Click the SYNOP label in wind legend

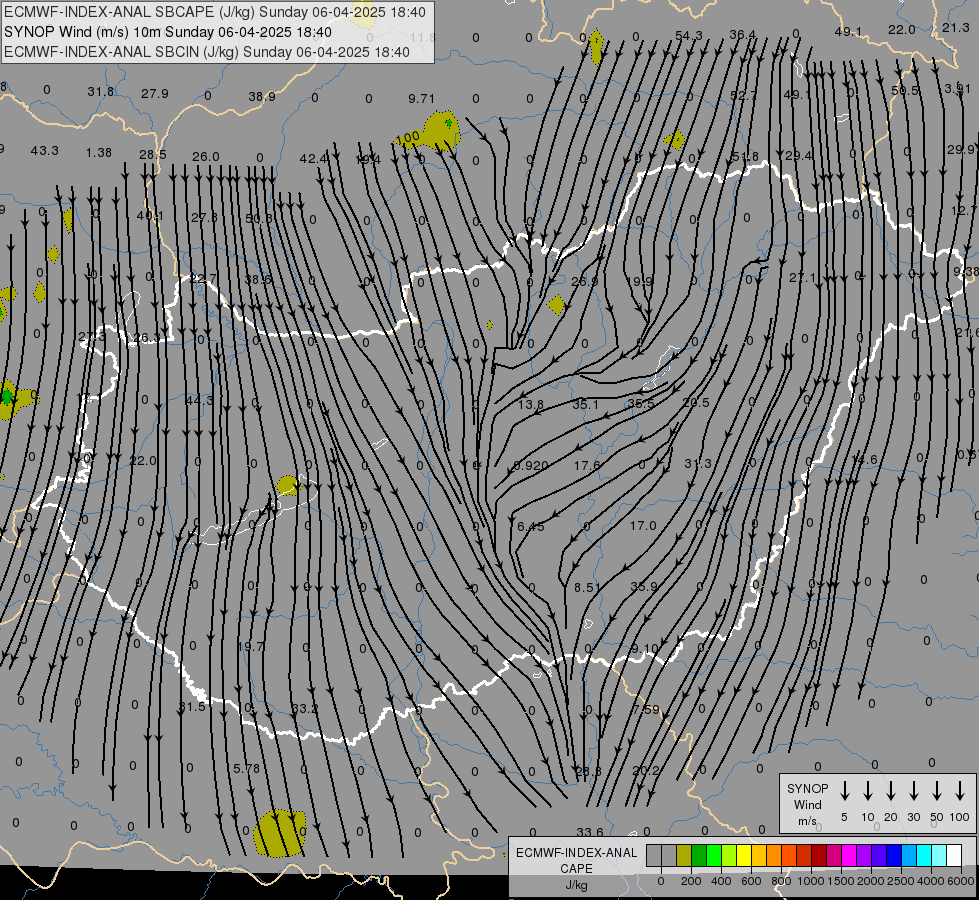(807, 789)
